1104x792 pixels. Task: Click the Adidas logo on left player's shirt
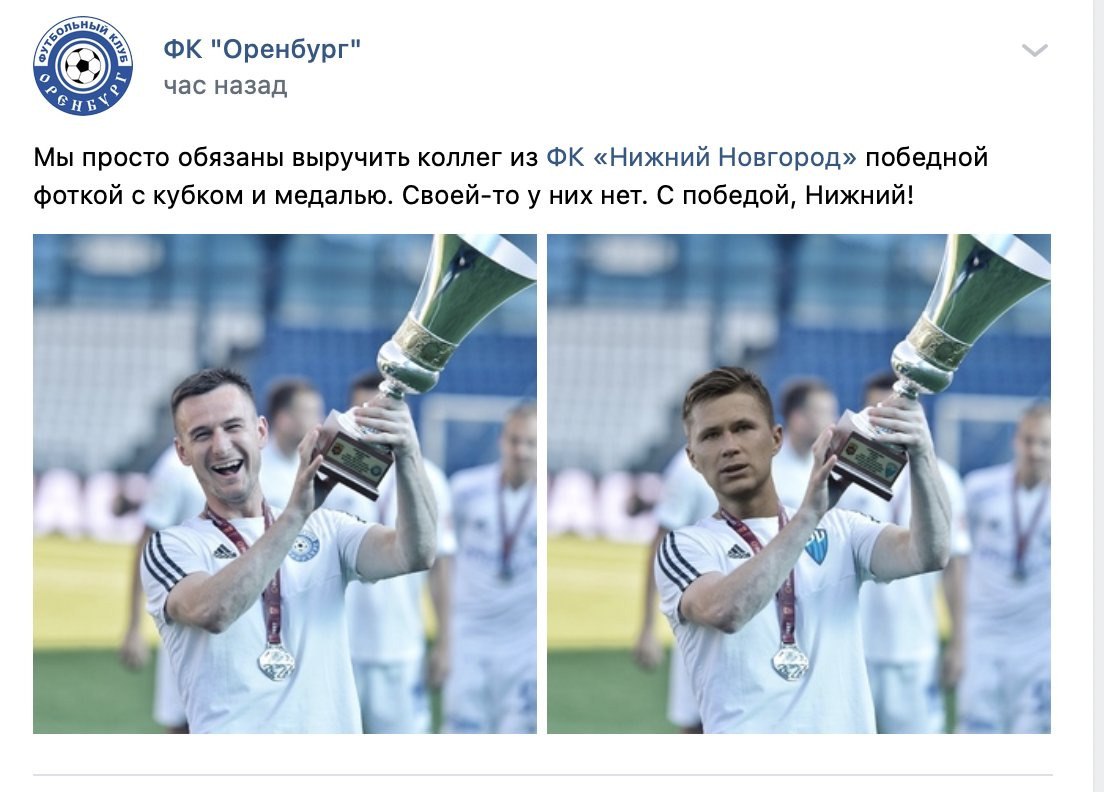(x=225, y=551)
